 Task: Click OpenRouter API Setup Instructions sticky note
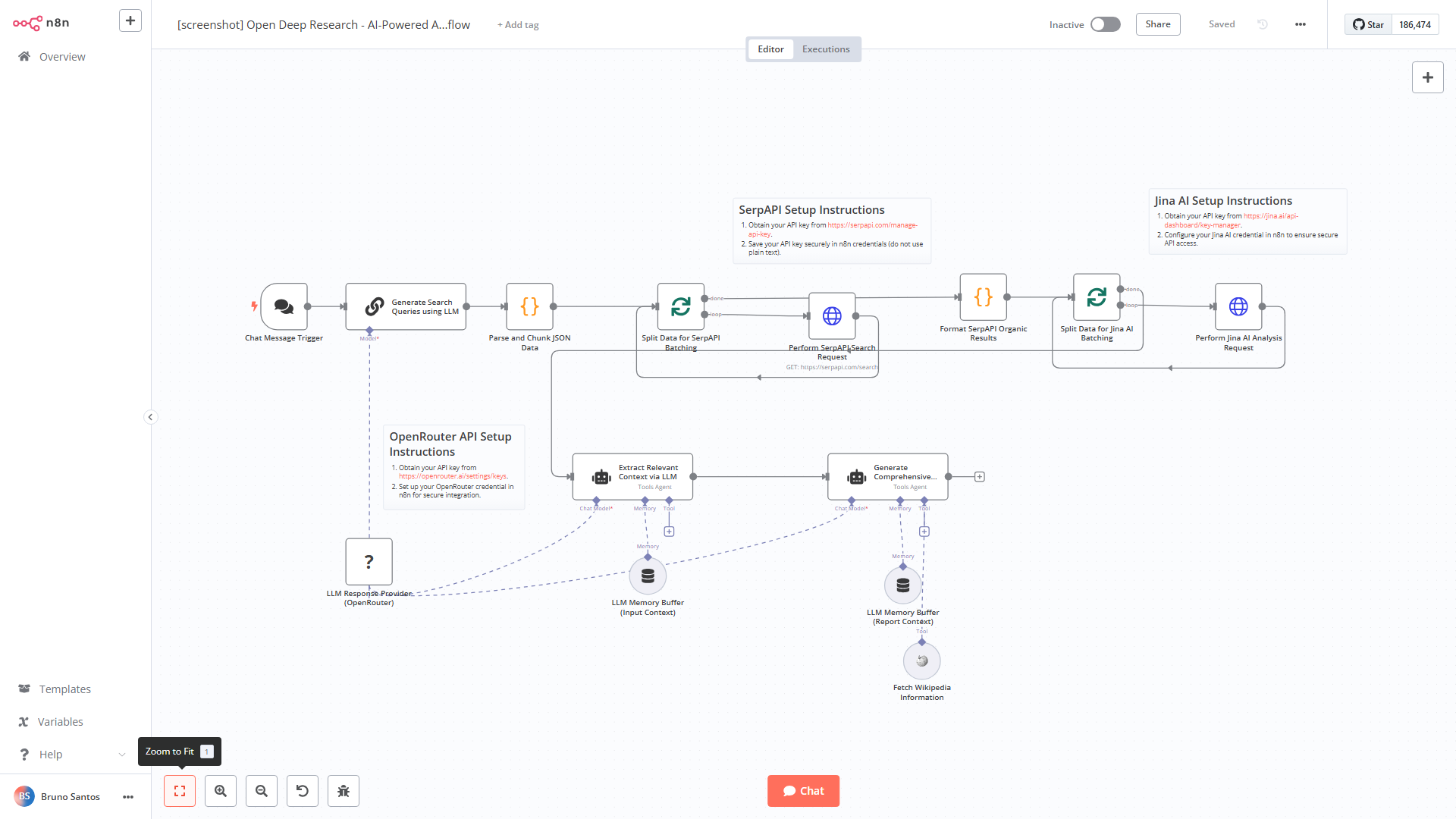pos(454,467)
